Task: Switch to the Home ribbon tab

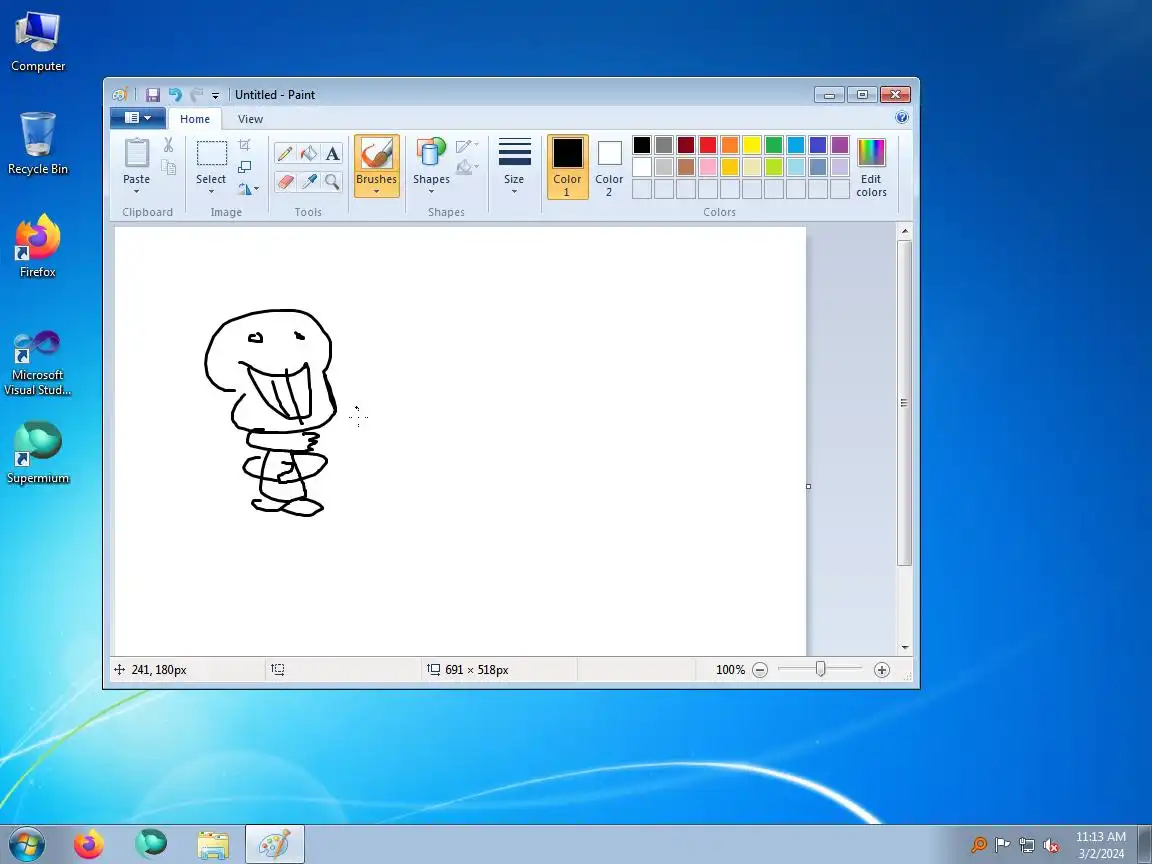Action: 195,119
